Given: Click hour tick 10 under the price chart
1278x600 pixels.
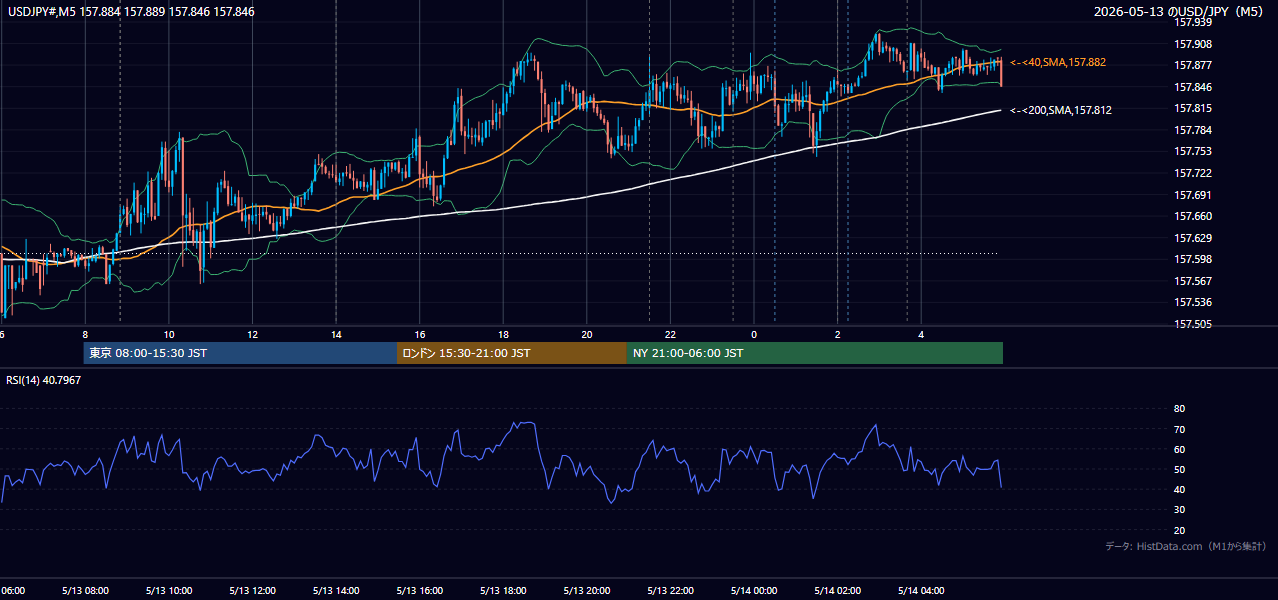Looking at the screenshot, I should [x=169, y=334].
